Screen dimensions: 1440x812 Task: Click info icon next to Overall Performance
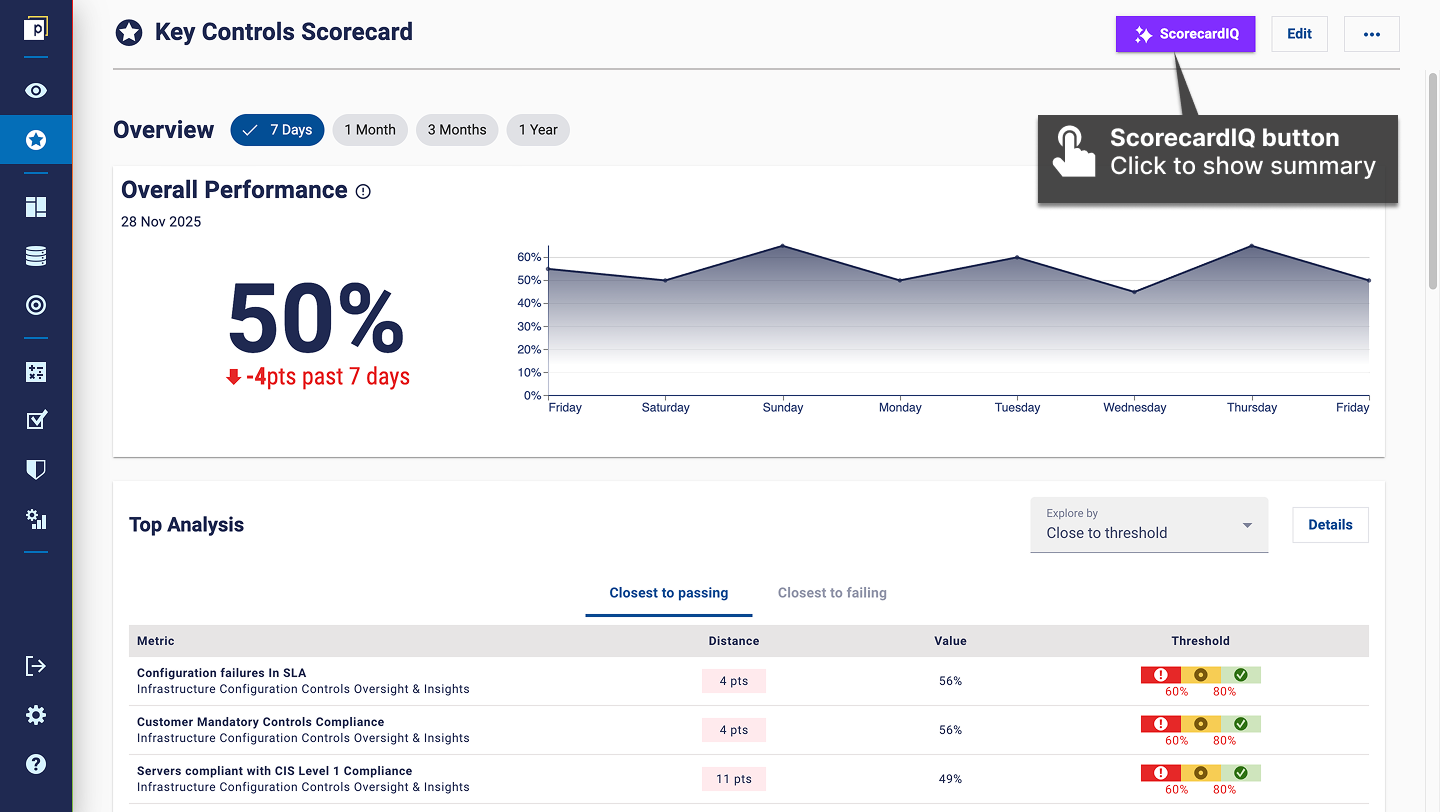click(363, 191)
